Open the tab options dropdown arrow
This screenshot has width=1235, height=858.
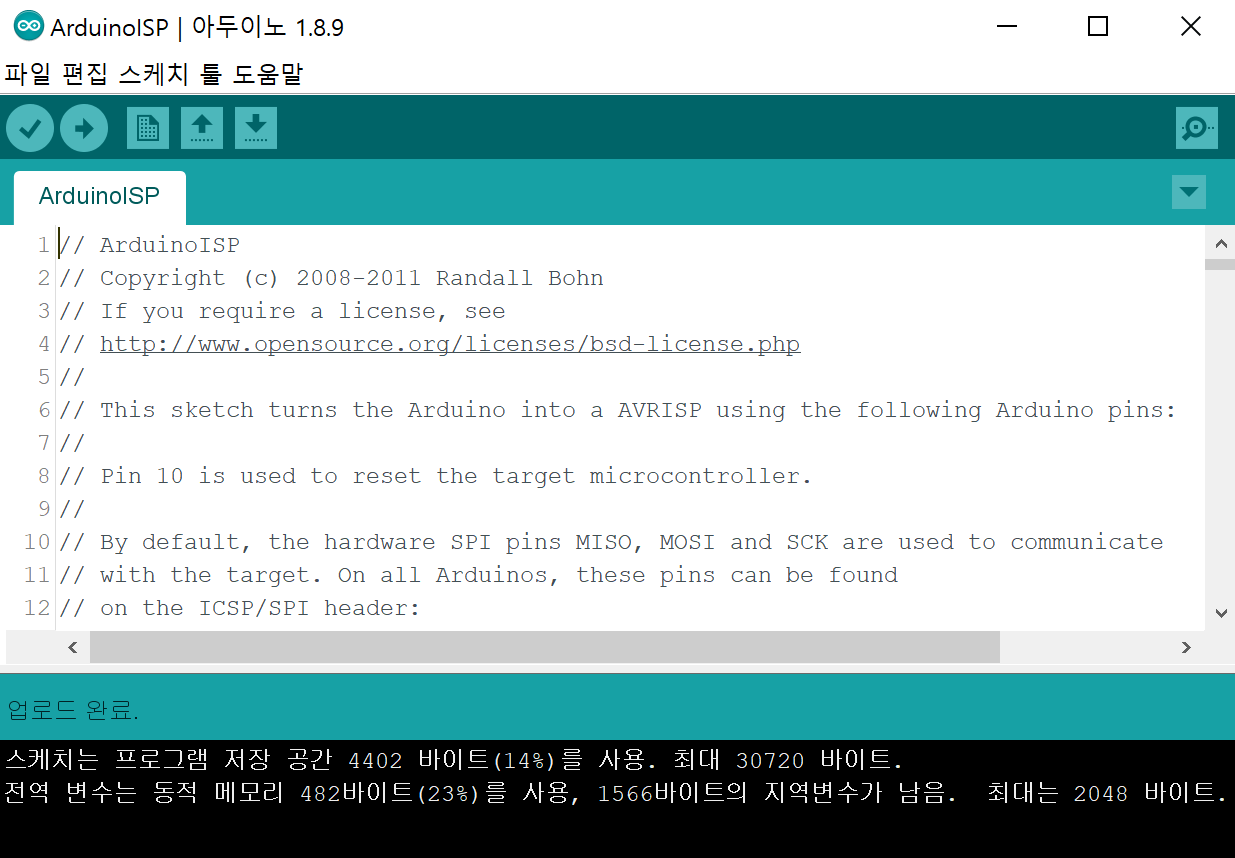coord(1189,192)
